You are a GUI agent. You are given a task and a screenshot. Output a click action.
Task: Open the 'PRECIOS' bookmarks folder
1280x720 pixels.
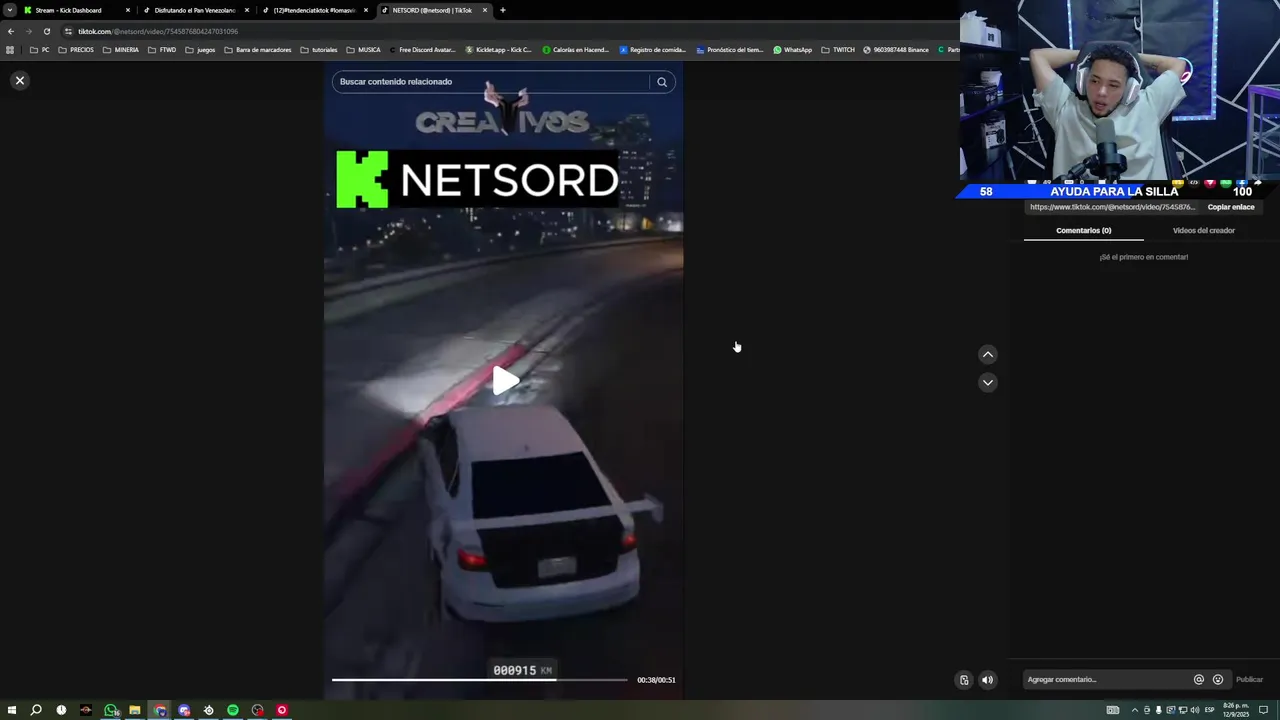coord(76,50)
